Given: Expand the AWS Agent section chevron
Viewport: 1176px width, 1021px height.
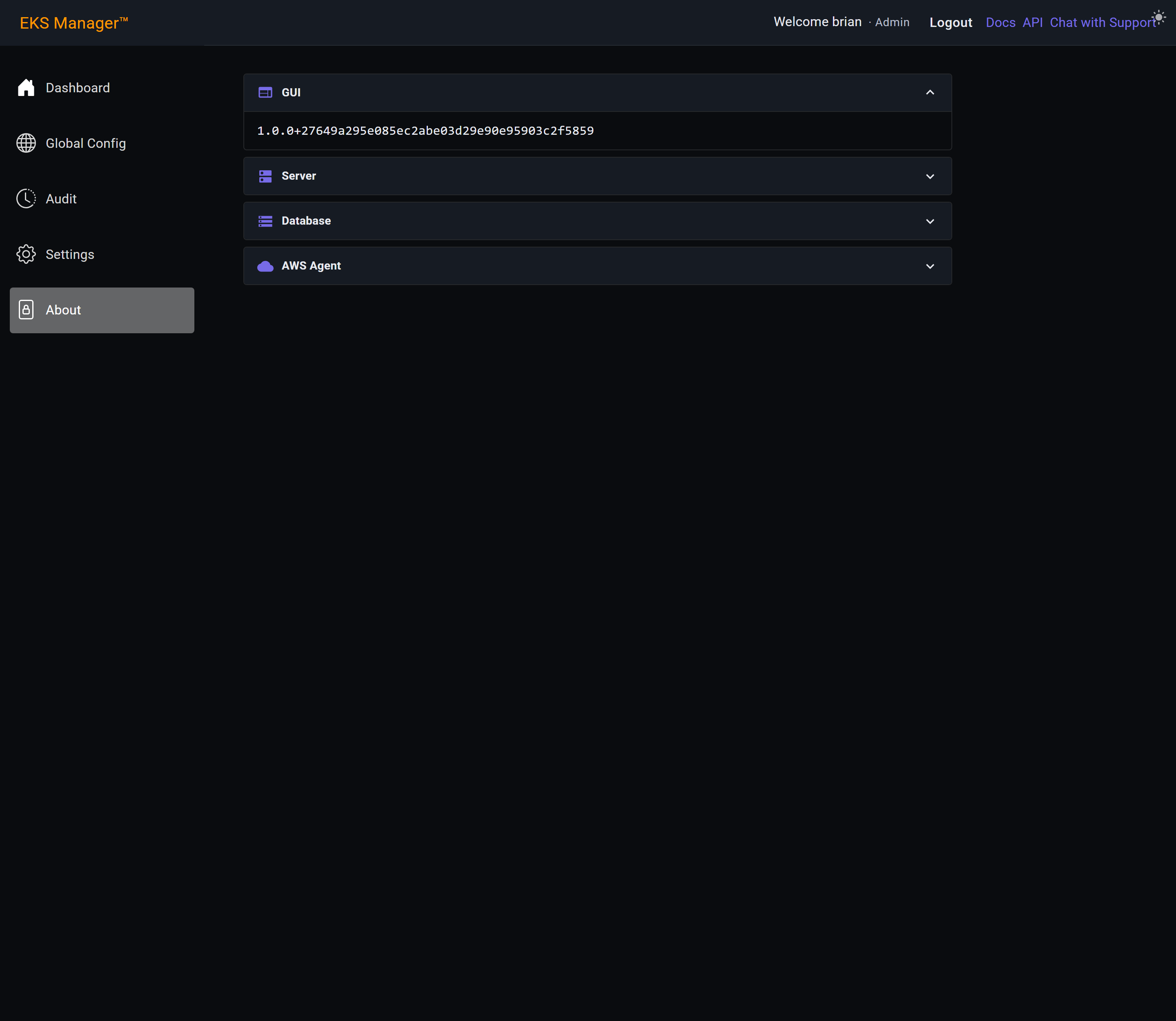Looking at the screenshot, I should (930, 266).
